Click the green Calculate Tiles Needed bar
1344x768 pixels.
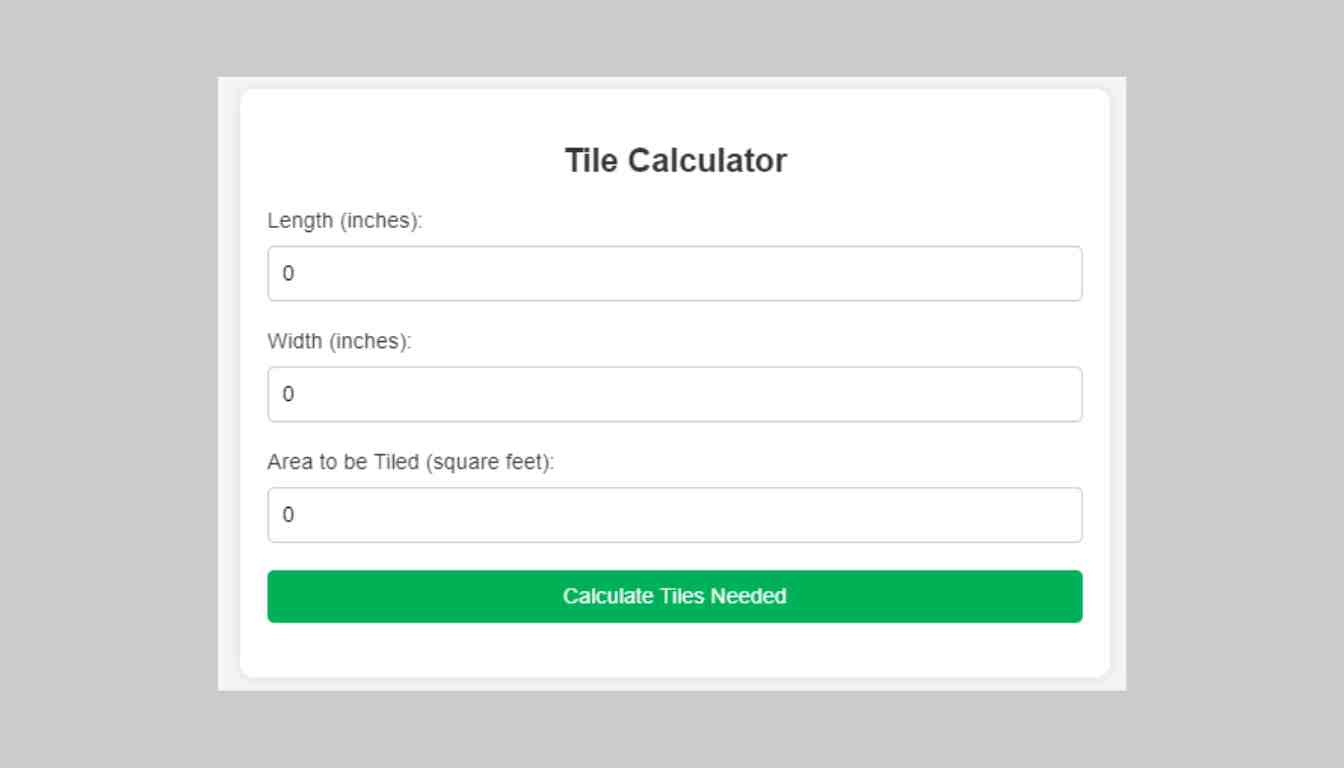pos(675,596)
